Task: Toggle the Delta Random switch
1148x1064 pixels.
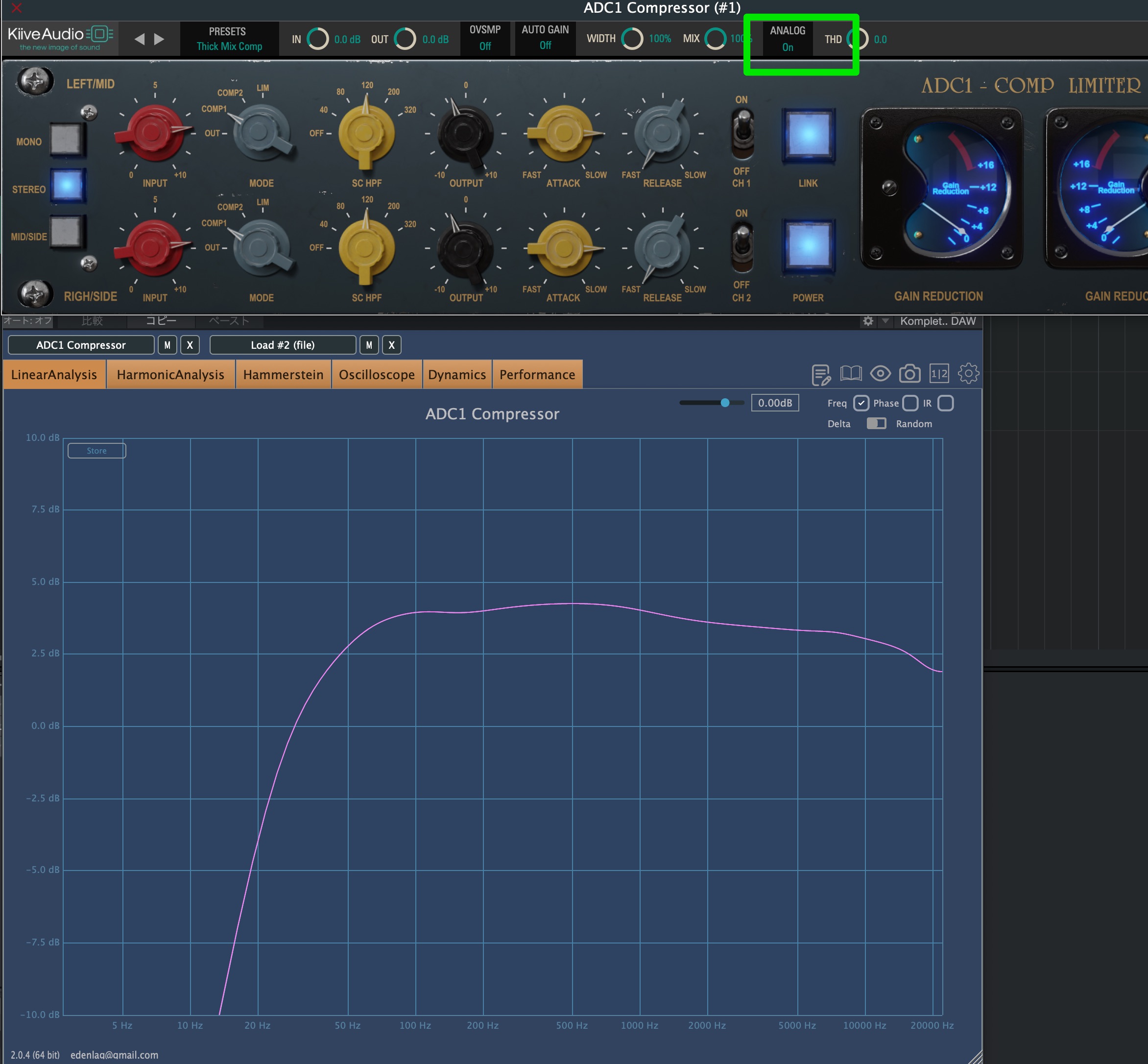Action: click(x=876, y=424)
